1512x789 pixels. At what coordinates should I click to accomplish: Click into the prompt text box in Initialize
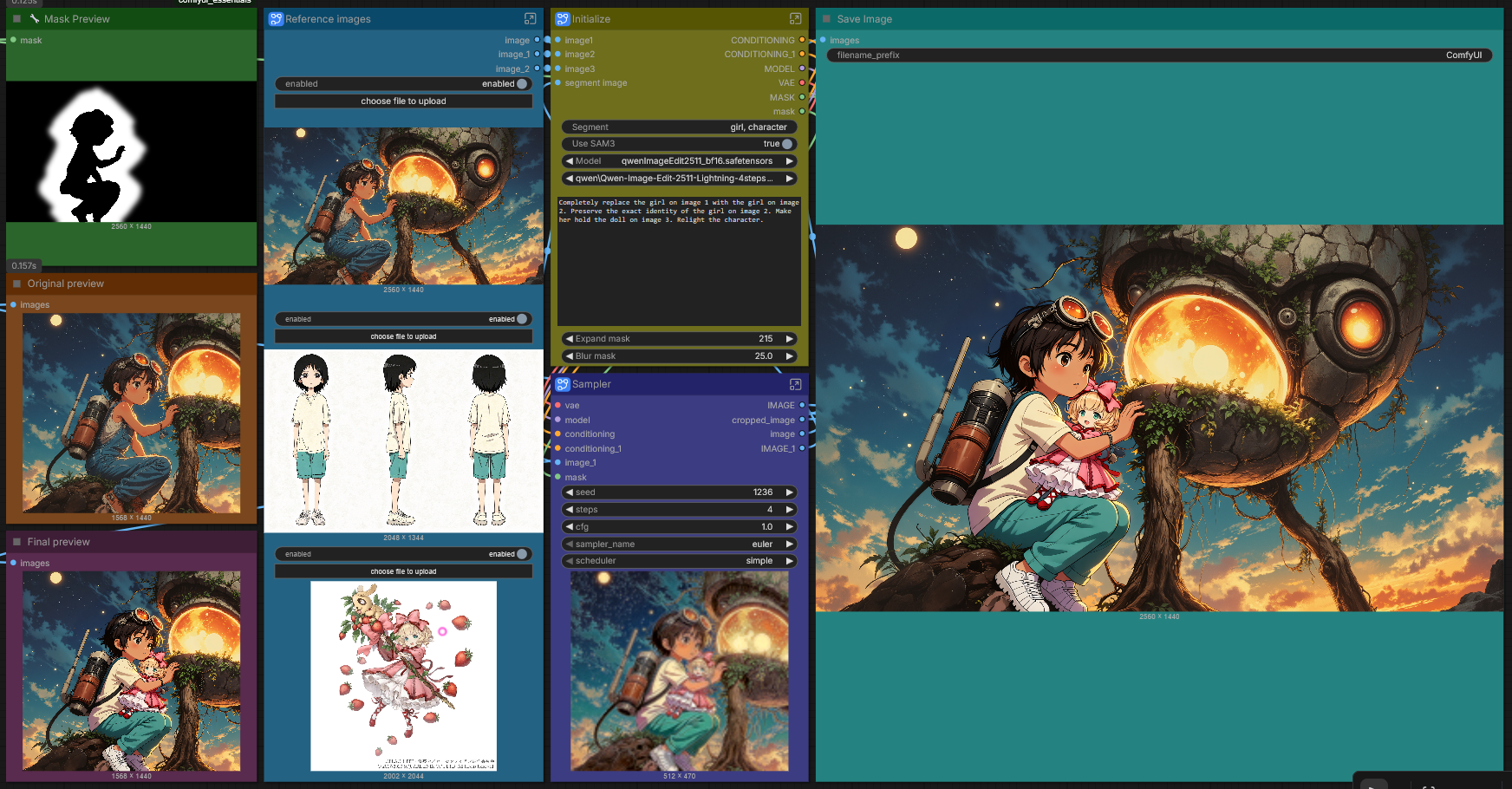(679, 261)
